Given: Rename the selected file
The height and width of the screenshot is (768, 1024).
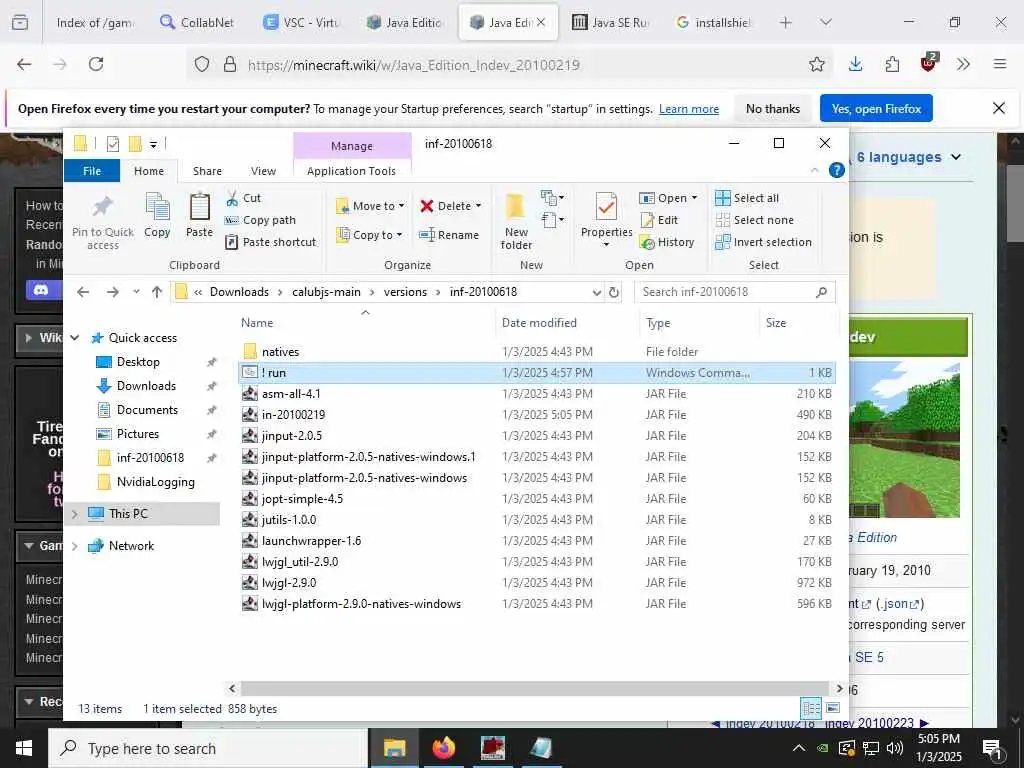Looking at the screenshot, I should coord(449,235).
